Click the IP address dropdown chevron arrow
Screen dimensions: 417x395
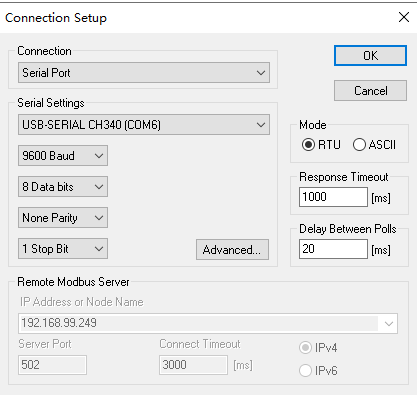pos(389,323)
